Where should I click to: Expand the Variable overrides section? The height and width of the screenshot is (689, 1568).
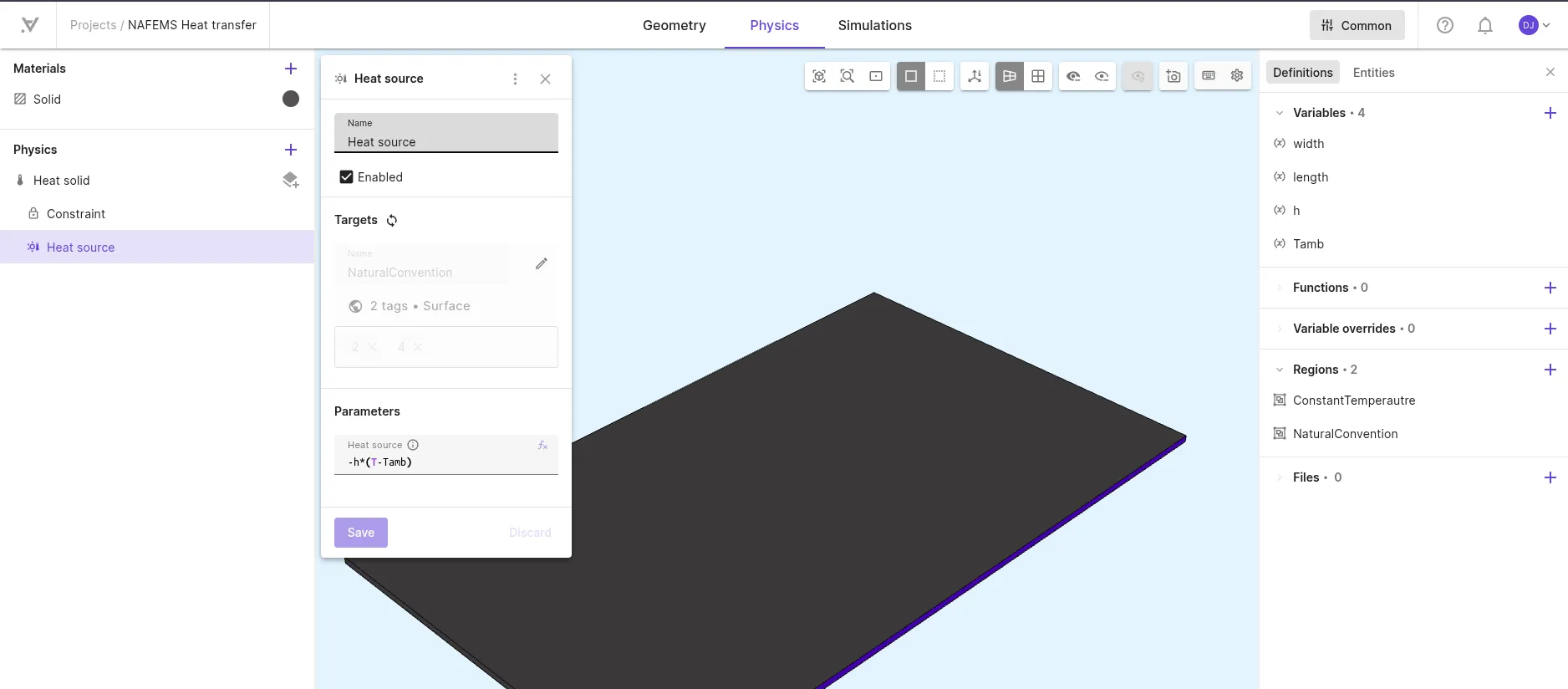(x=1280, y=329)
